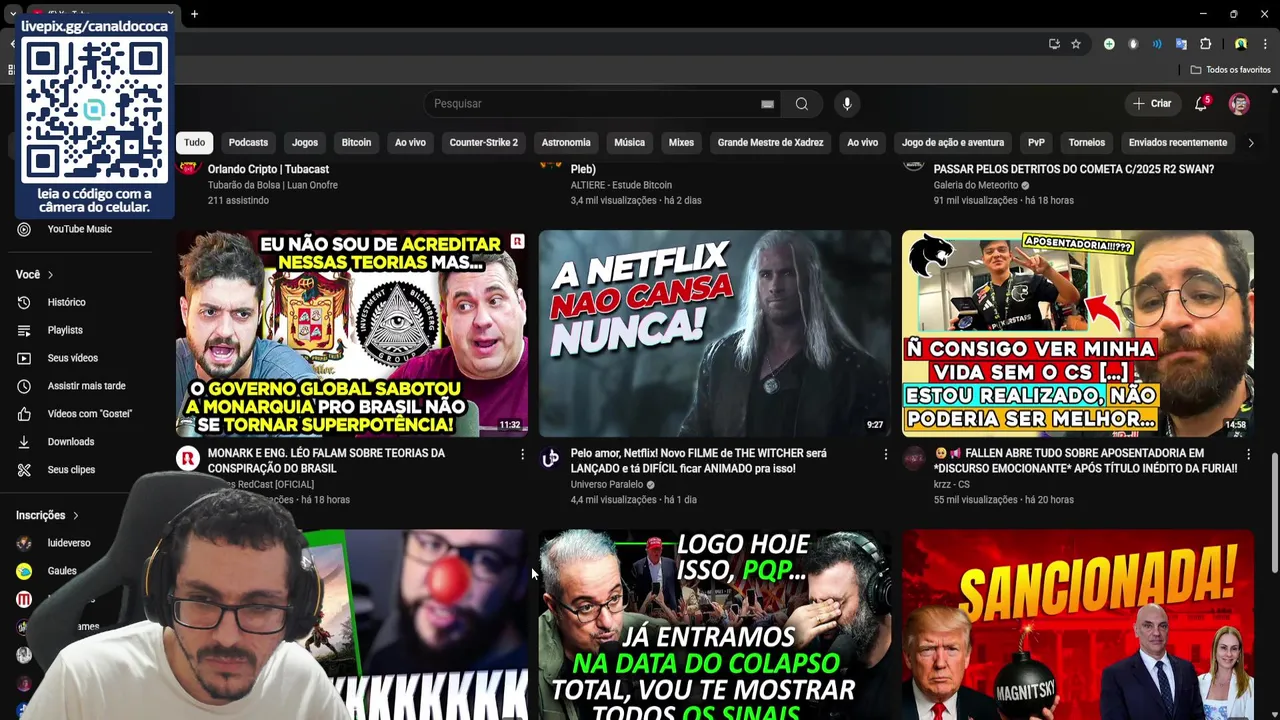This screenshot has width=1280, height=720.
Task: Play JÁ ENTRAMOS NA DATA DO COLAPSO thumbnail
Action: (715, 625)
